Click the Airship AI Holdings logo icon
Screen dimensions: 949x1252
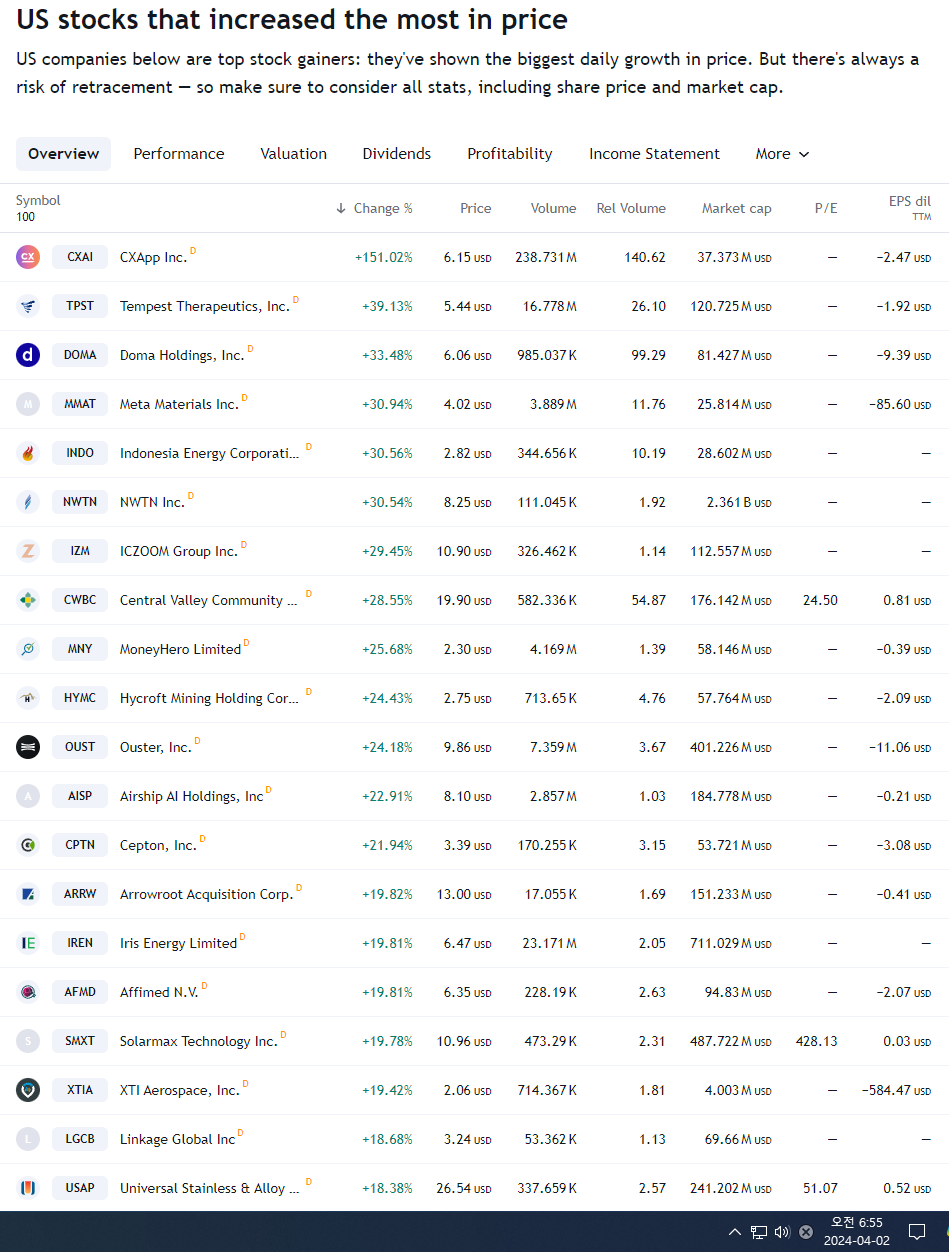pos(28,796)
